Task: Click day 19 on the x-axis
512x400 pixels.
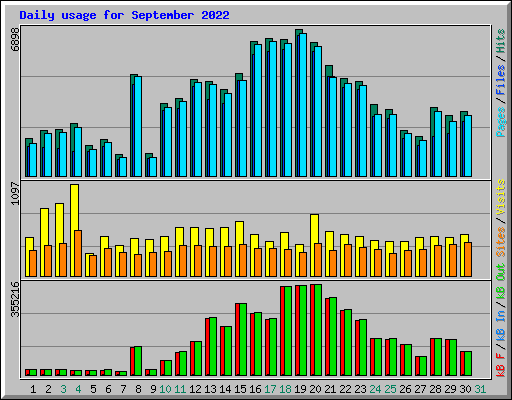Action: tap(300, 389)
